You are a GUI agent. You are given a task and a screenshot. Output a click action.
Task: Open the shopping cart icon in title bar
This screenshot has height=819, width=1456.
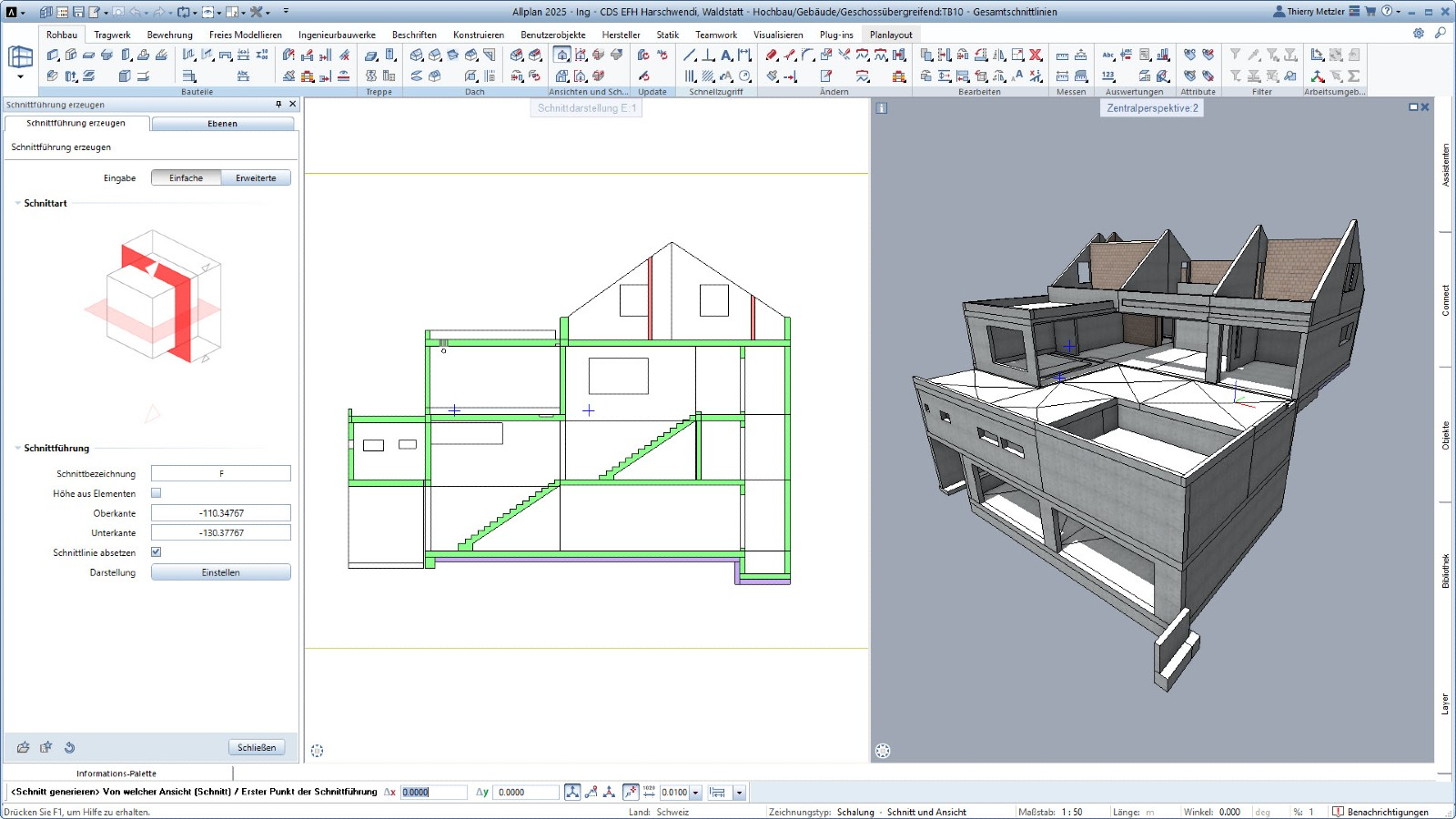point(1370,12)
